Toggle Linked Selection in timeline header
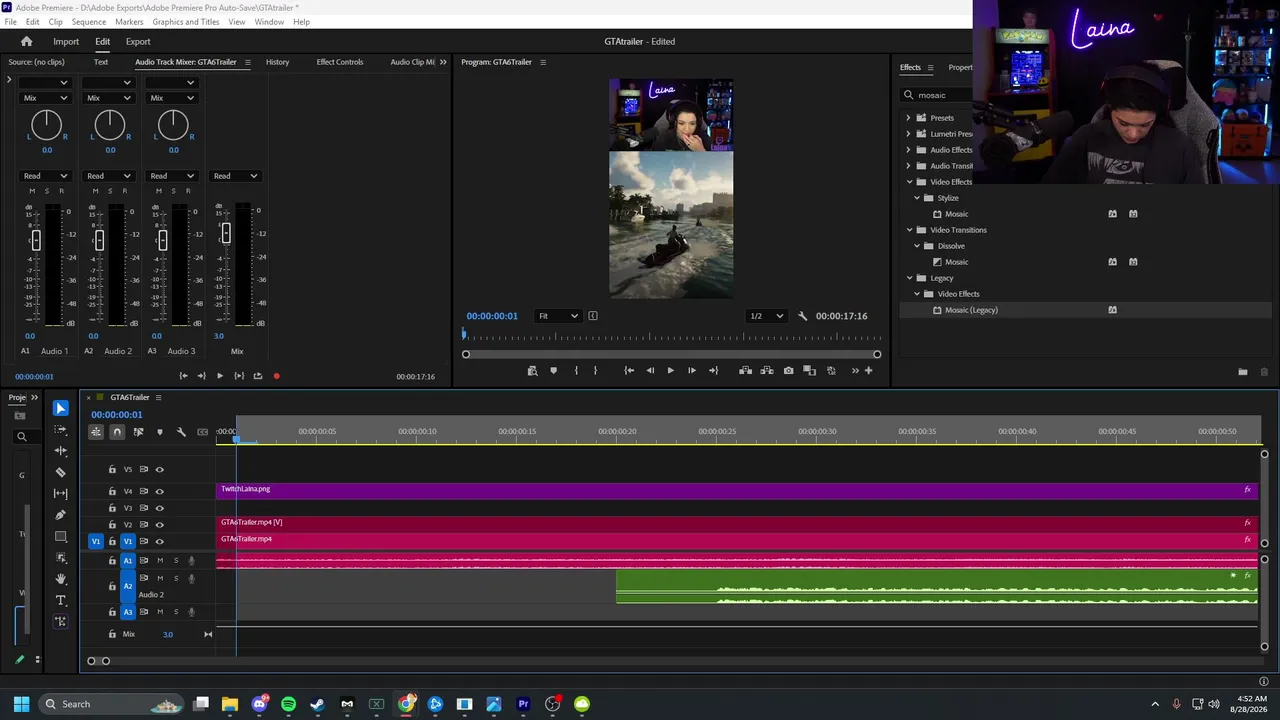 coord(138,432)
